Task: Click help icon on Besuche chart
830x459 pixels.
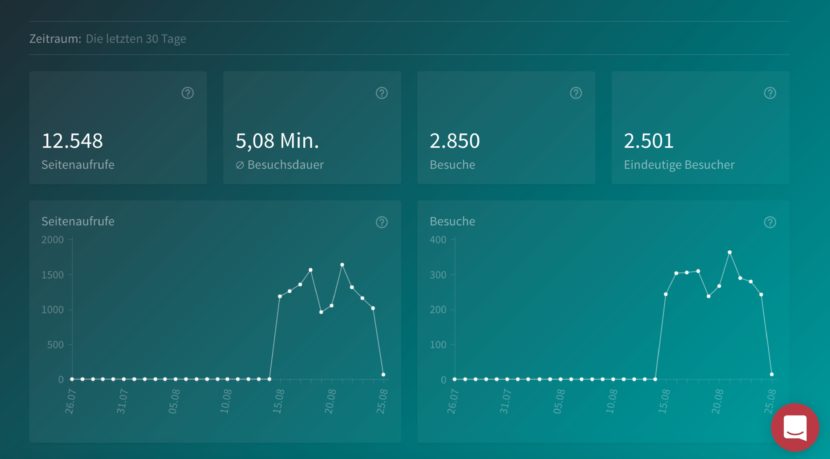Action: pyautogui.click(x=770, y=222)
